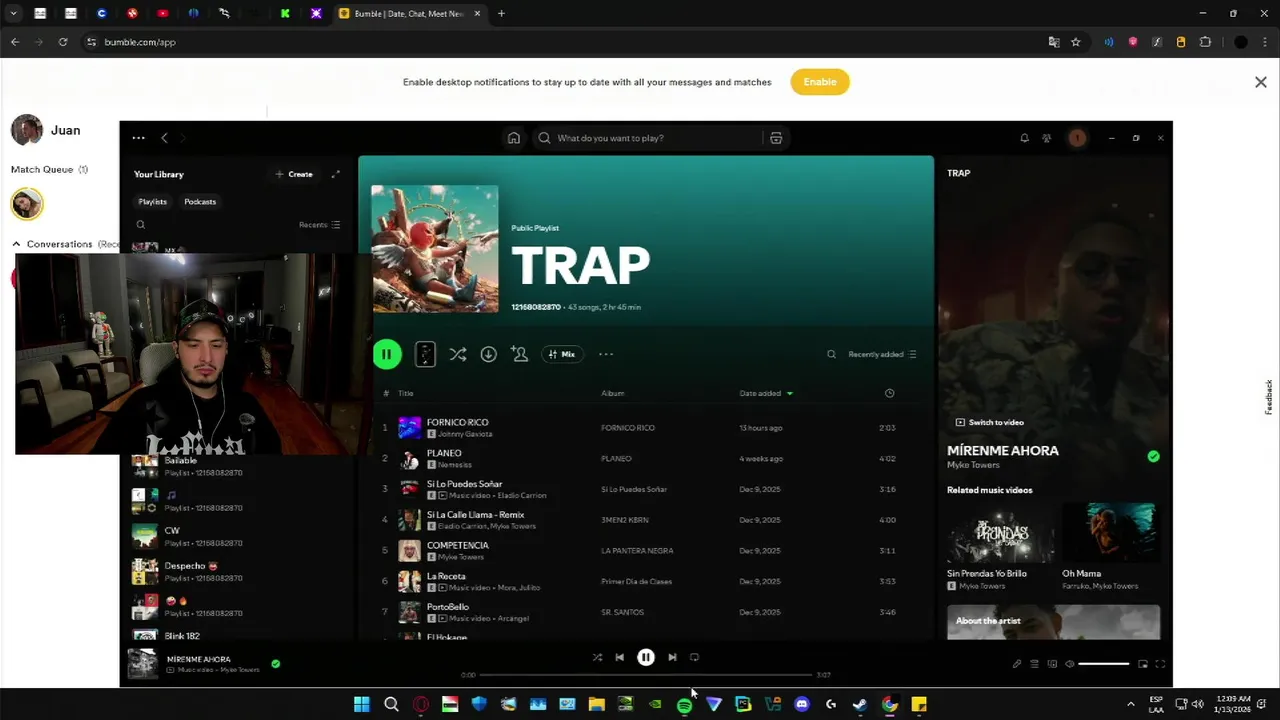Toggle the playlist preview thumbnail button
Viewport: 1280px width, 720px height.
pos(425,354)
